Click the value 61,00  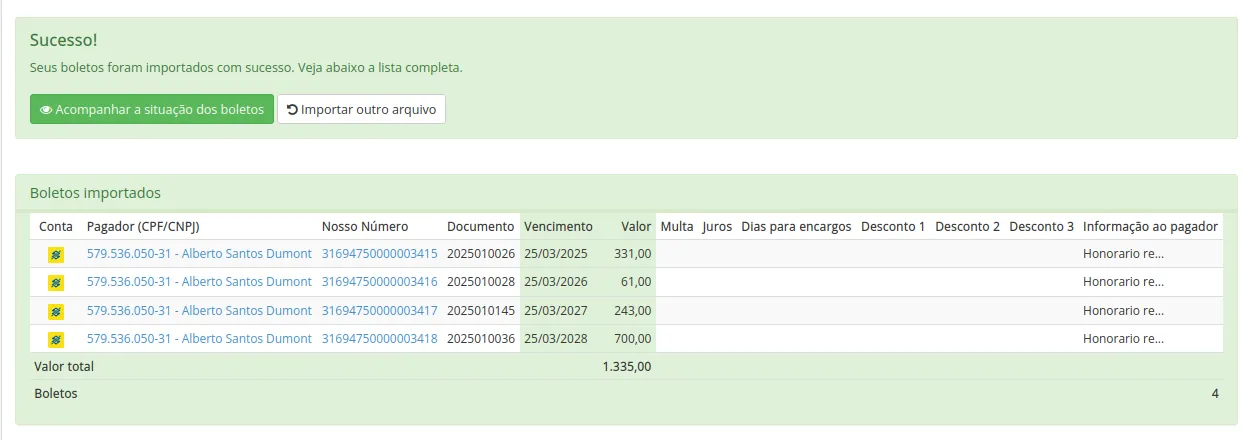[x=636, y=282]
